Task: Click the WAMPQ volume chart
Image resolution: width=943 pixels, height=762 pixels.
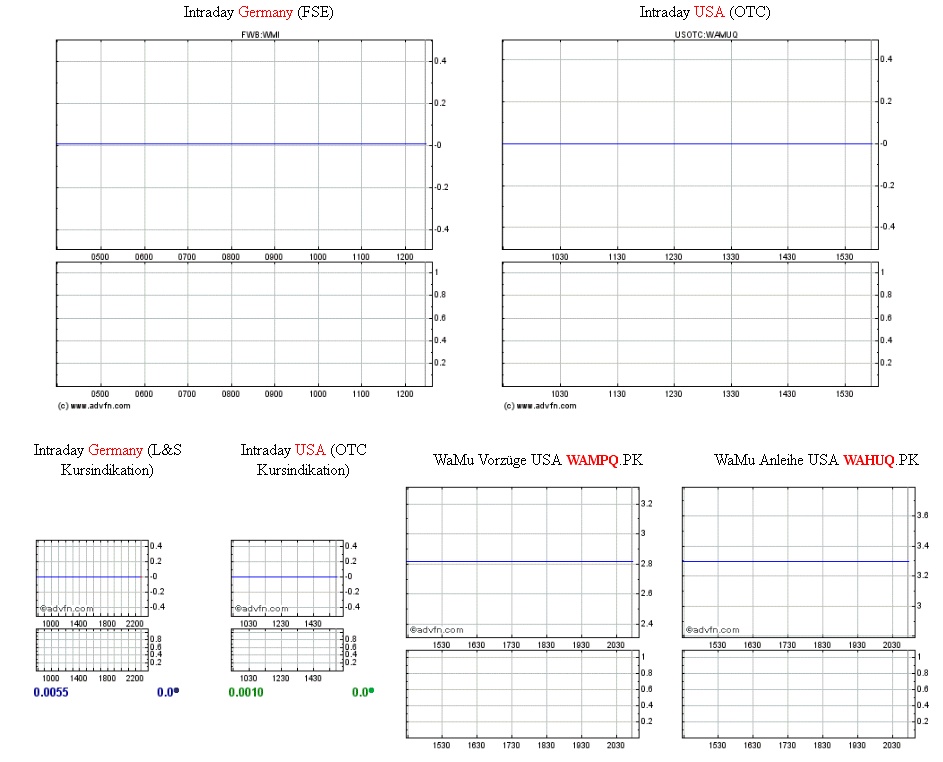Action: [523, 694]
